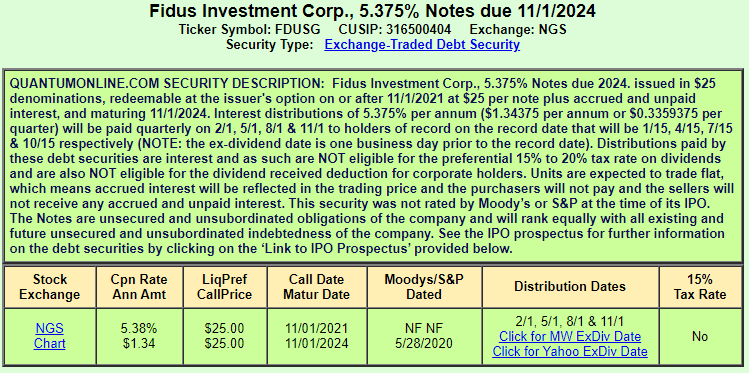Click for MW ExDiv Date link
This screenshot has height=373, width=749.
(570, 336)
